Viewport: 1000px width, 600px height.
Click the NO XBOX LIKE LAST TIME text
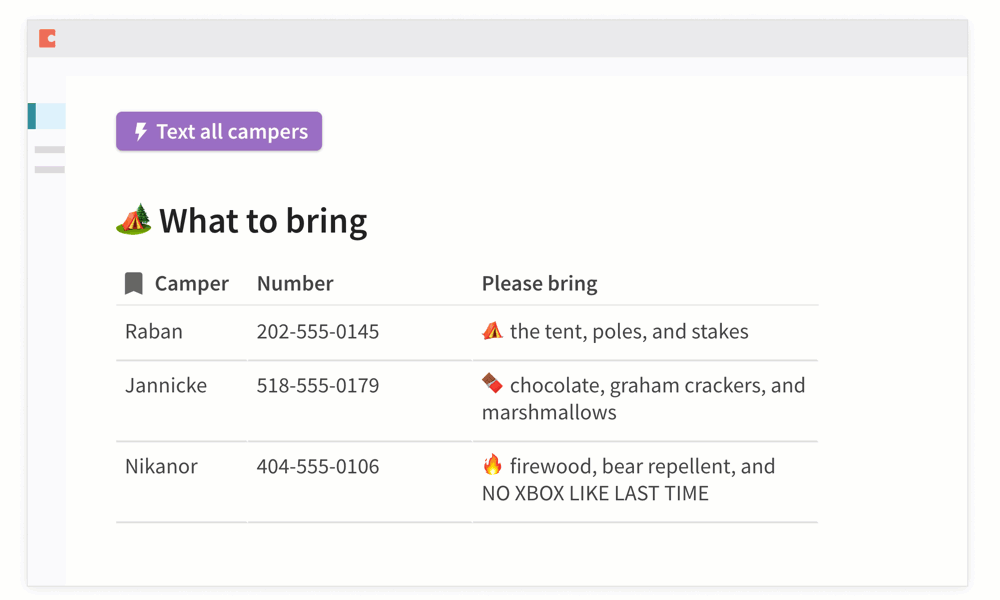[x=595, y=494]
